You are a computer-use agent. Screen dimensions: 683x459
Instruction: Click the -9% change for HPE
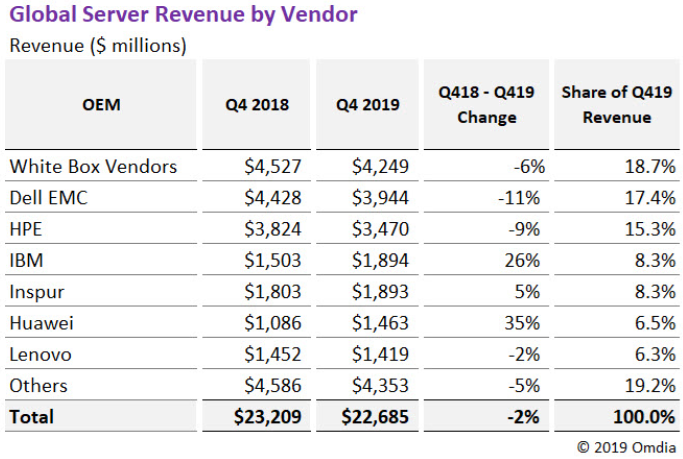(524, 230)
